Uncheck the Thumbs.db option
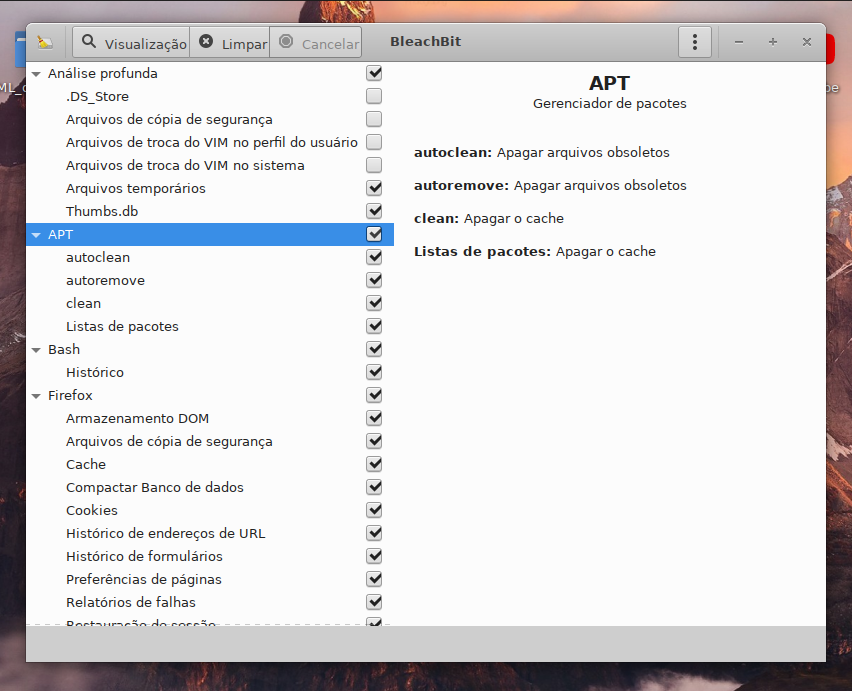 tap(374, 211)
